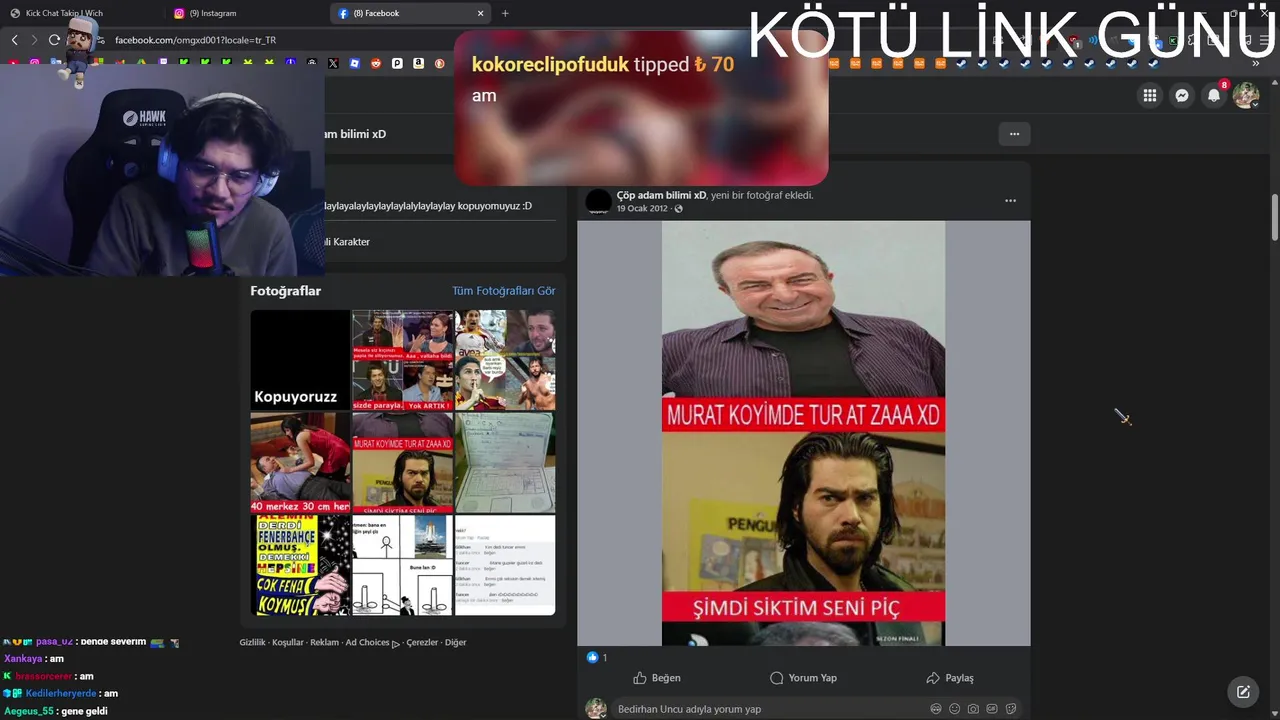Expand the Diğer footer menu
Screen dimensions: 1280x720
pyautogui.click(x=456, y=643)
